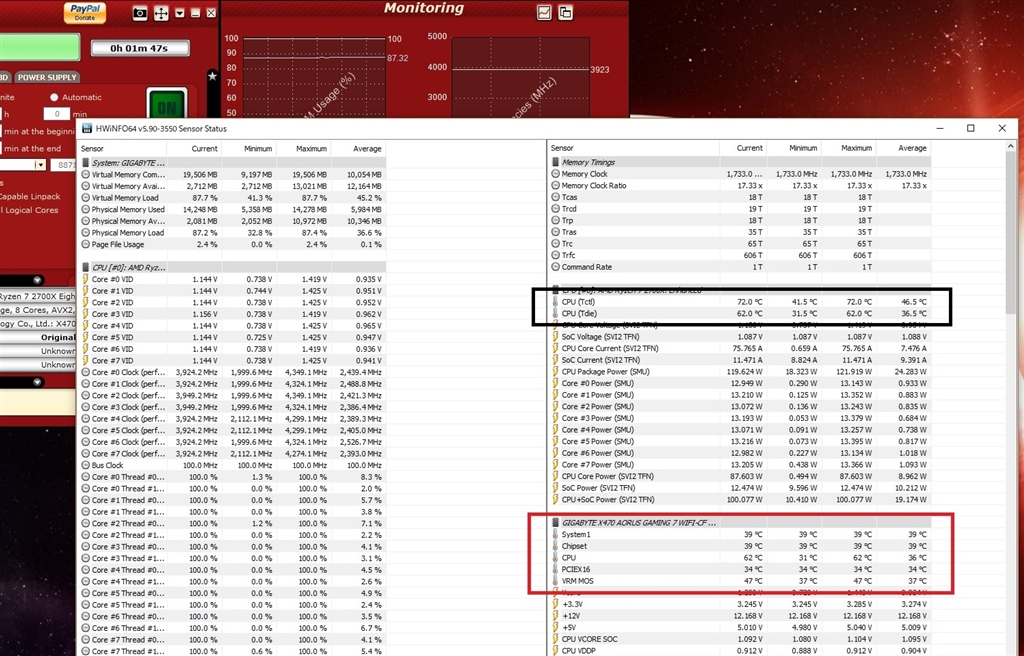Select the CPU+SoC Power (SVI2 TFN) row
1024x656 pixels.
[x=739, y=500]
